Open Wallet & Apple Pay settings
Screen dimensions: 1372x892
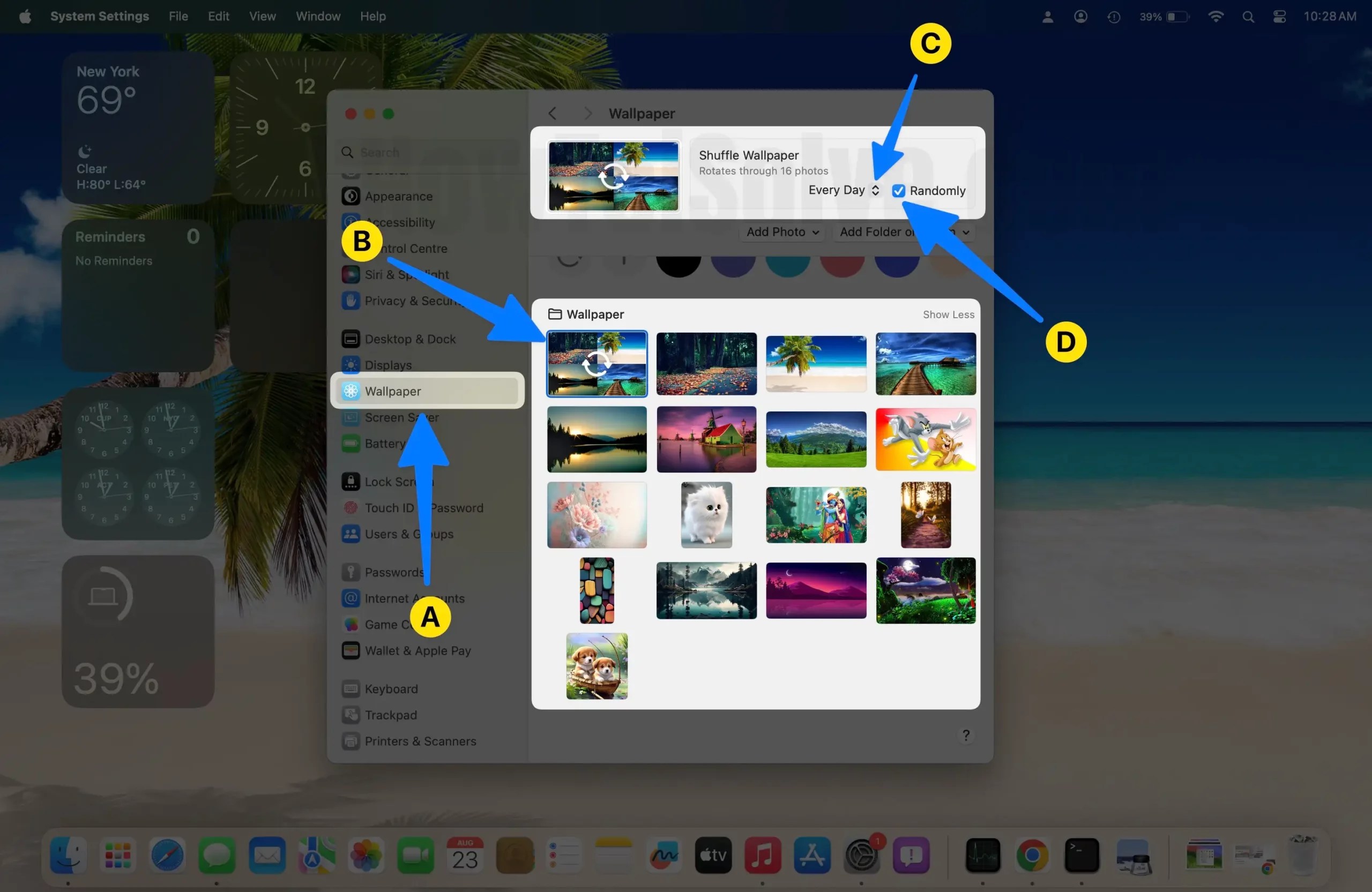(417, 650)
